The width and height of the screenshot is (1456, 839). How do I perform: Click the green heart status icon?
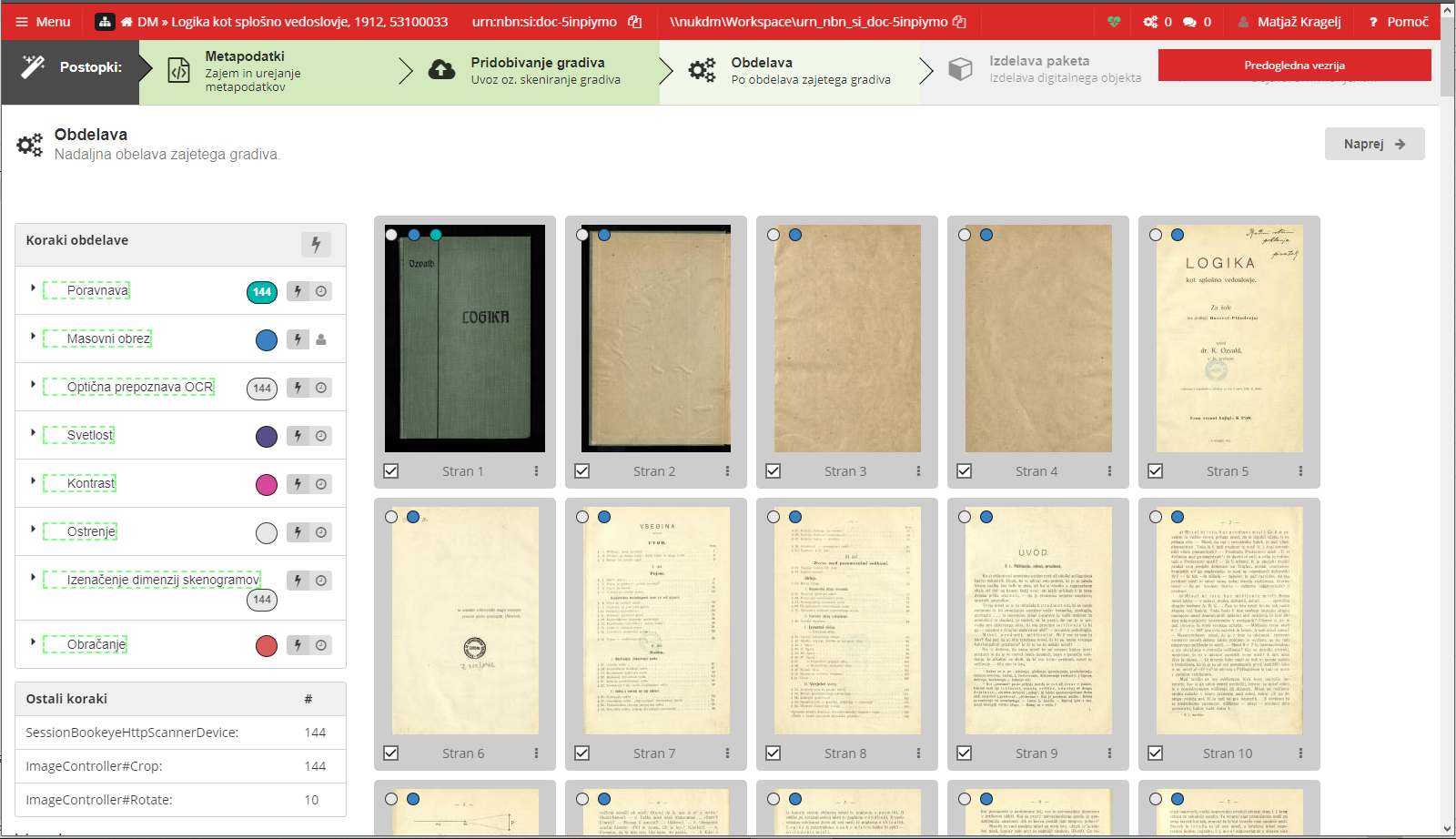tap(1114, 22)
